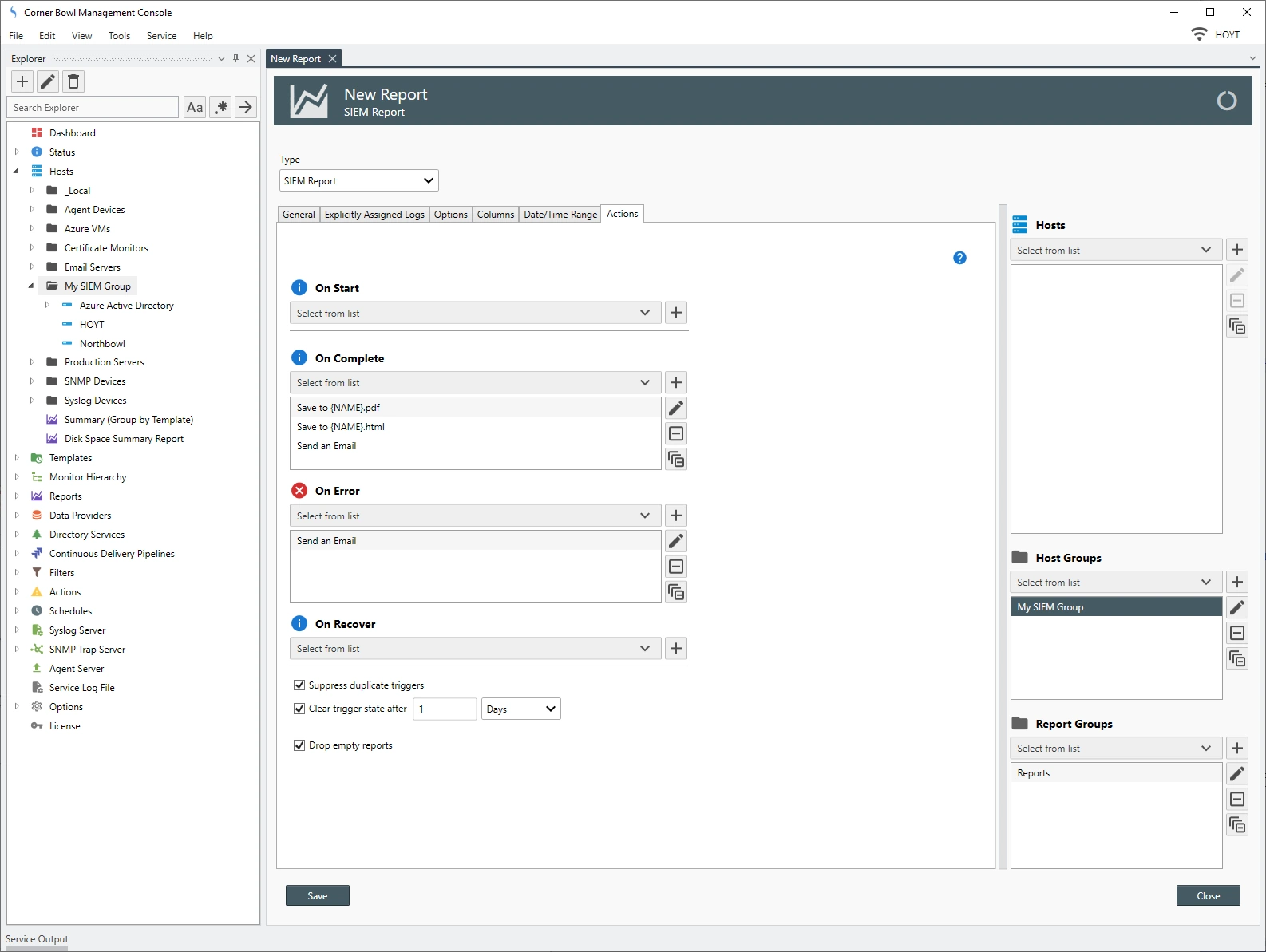The image size is (1266, 952).
Task: Click the delete trash icon in Explorer
Action: click(x=73, y=81)
